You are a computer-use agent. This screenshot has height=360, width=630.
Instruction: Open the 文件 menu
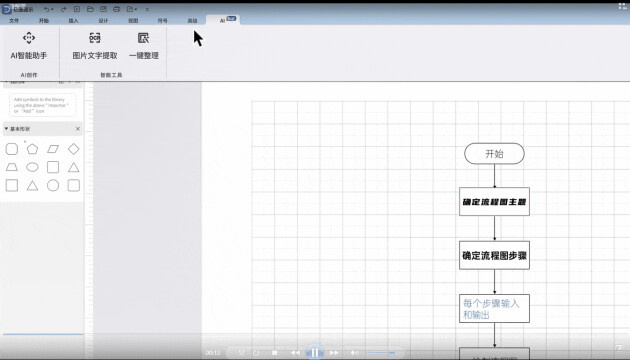(14, 20)
